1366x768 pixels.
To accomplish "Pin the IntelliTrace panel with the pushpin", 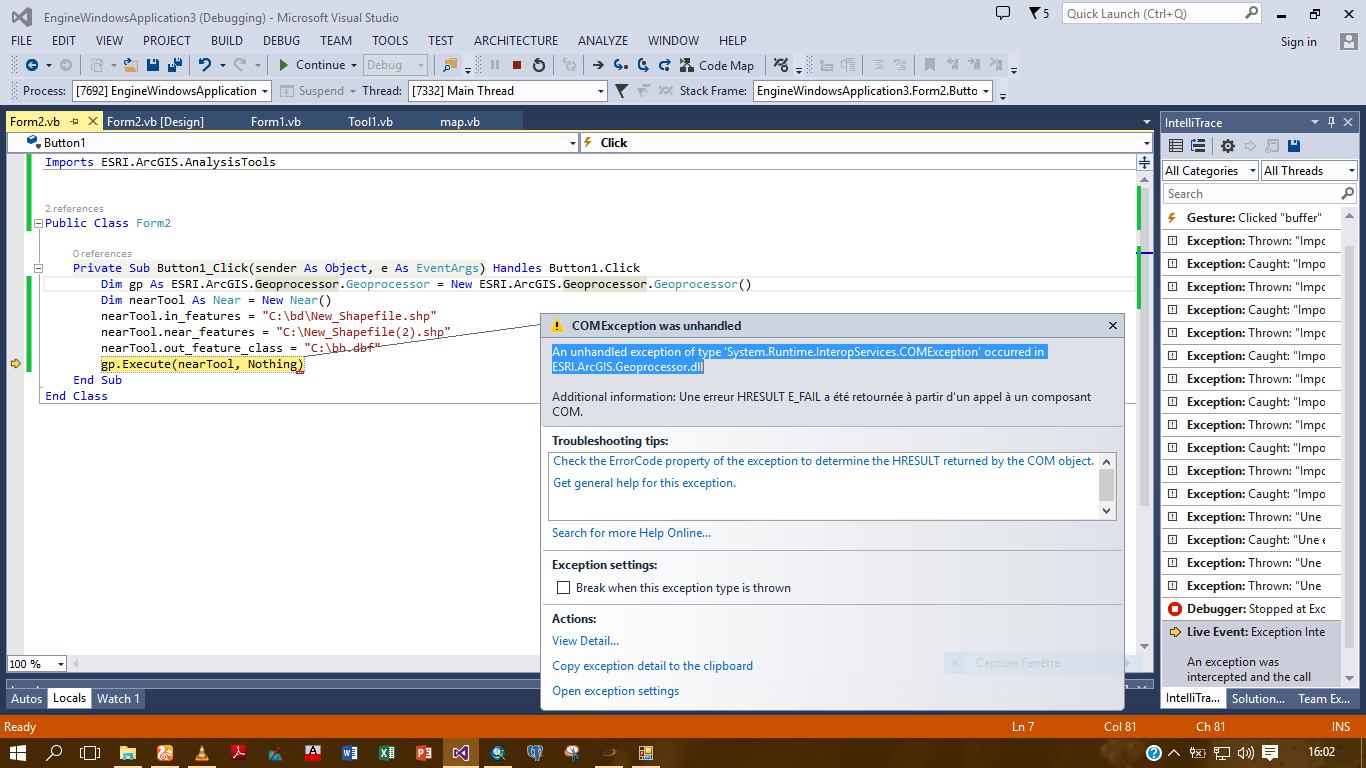I will [1331, 122].
